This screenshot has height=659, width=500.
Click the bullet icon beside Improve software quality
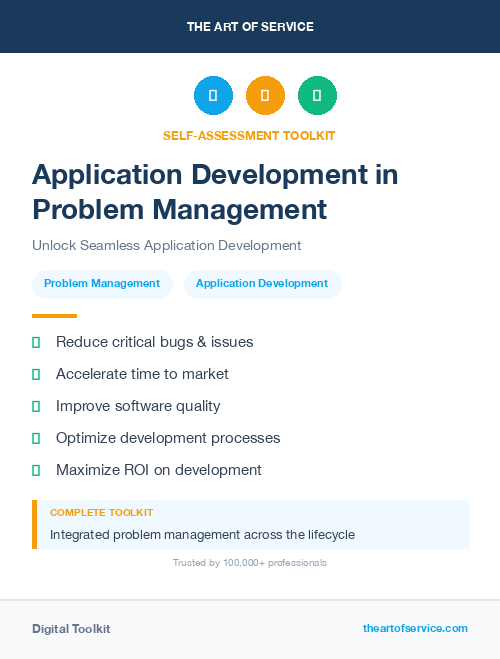point(36,406)
